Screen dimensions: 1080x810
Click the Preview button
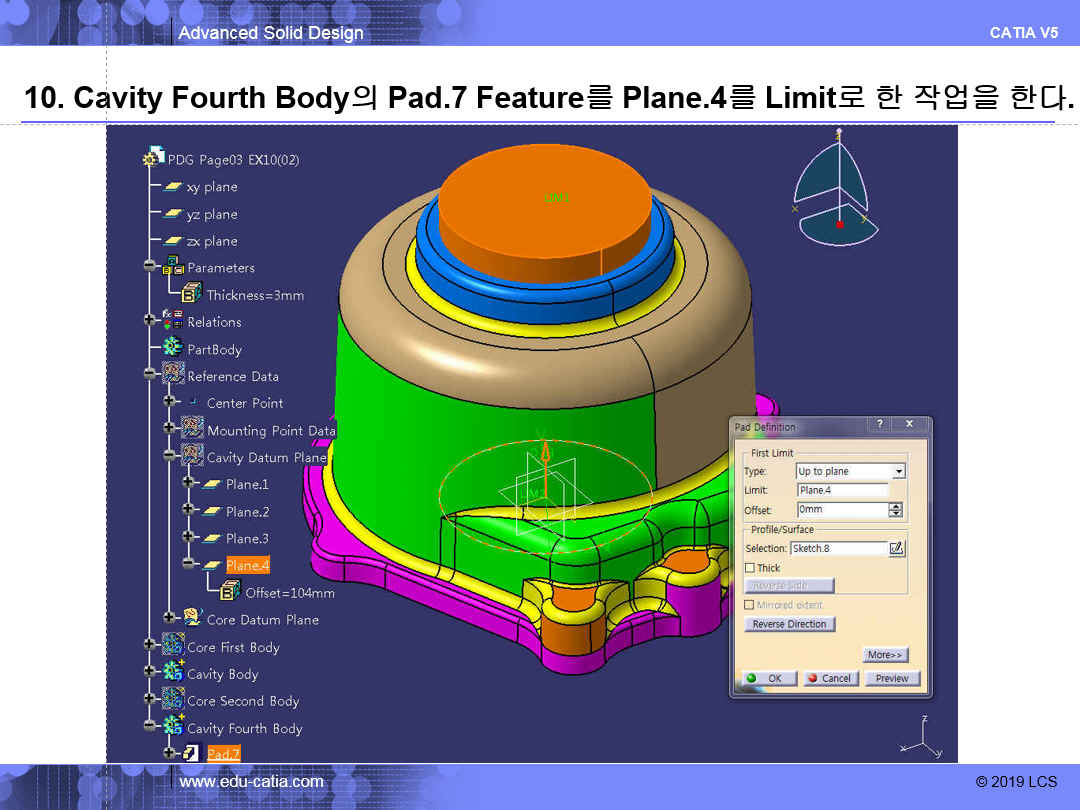[891, 678]
